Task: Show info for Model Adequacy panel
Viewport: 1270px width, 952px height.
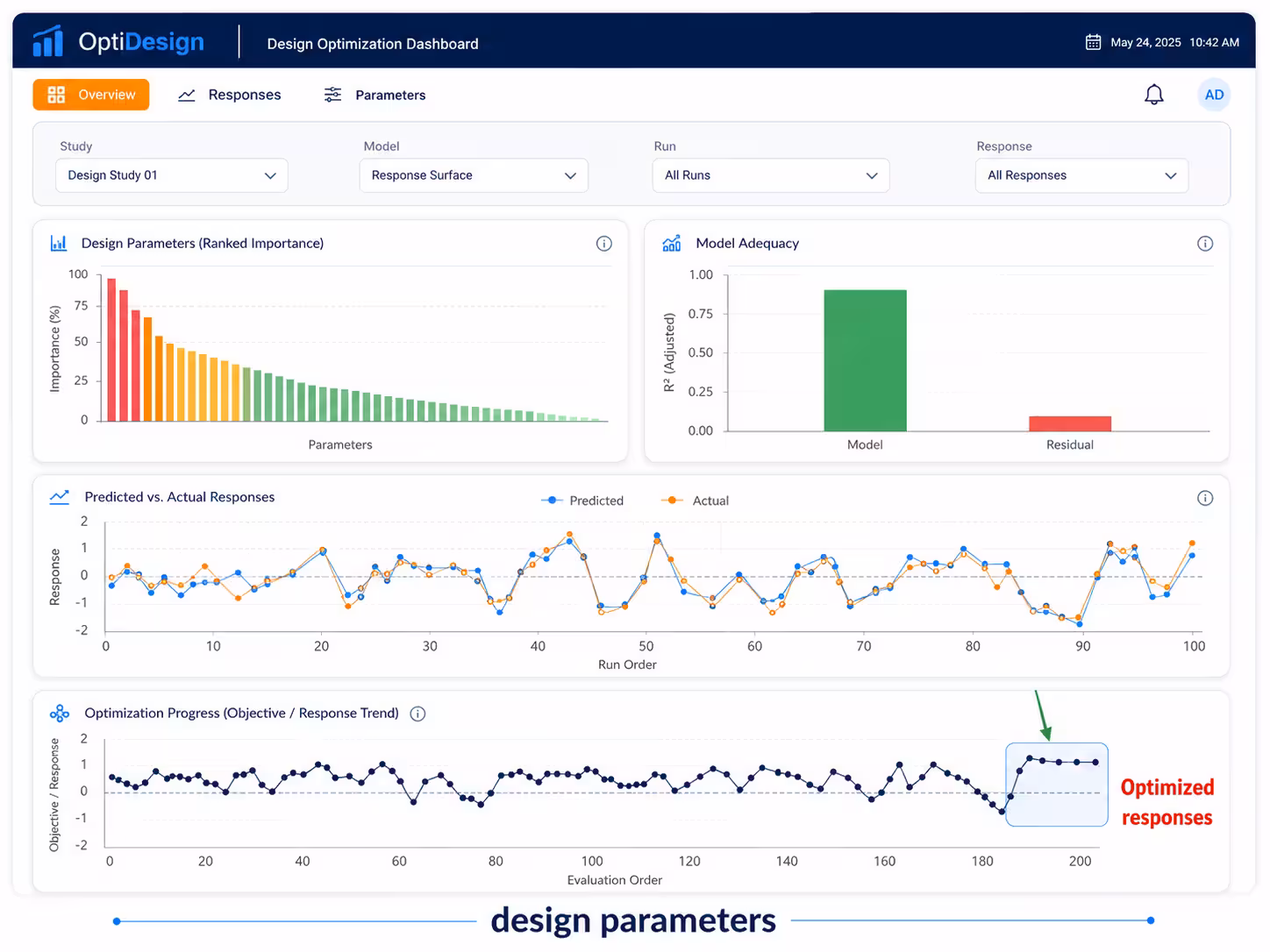Action: (1205, 244)
